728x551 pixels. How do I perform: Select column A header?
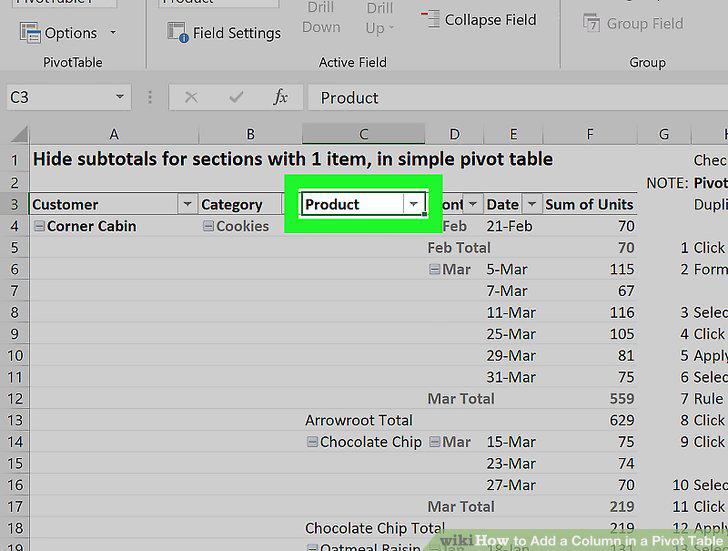pyautogui.click(x=114, y=134)
